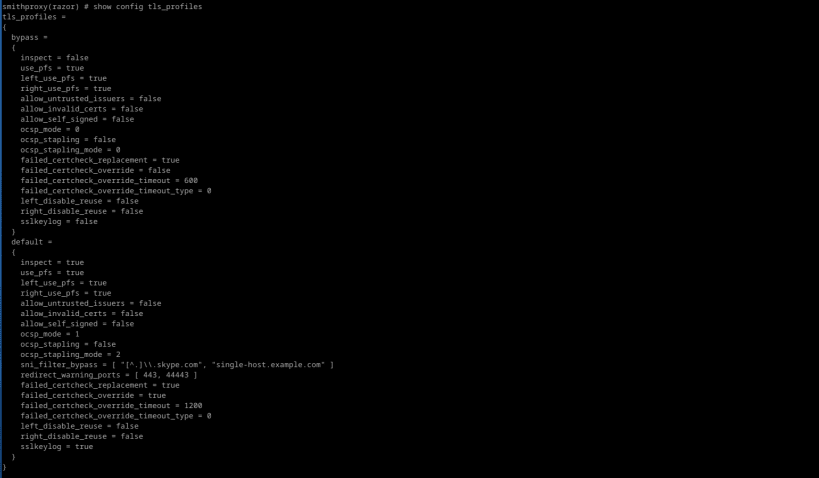
Task: Select the 'default =' section name
Action: click(x=31, y=242)
